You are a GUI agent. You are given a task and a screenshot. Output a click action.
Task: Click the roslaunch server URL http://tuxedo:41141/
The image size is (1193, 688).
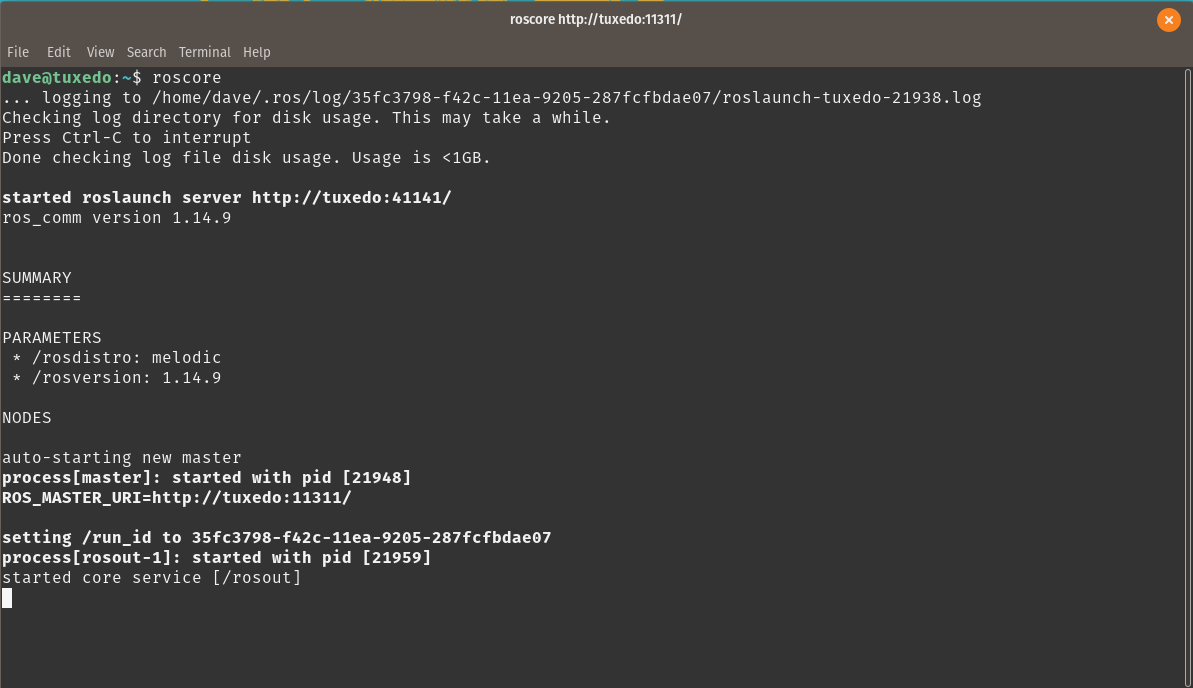coord(351,197)
